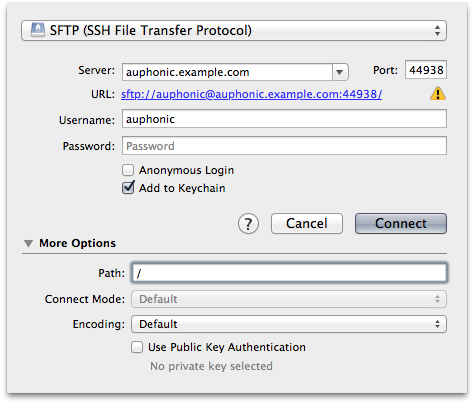This screenshot has height=404, width=474.
Task: Click into the Password field
Action: click(x=284, y=146)
